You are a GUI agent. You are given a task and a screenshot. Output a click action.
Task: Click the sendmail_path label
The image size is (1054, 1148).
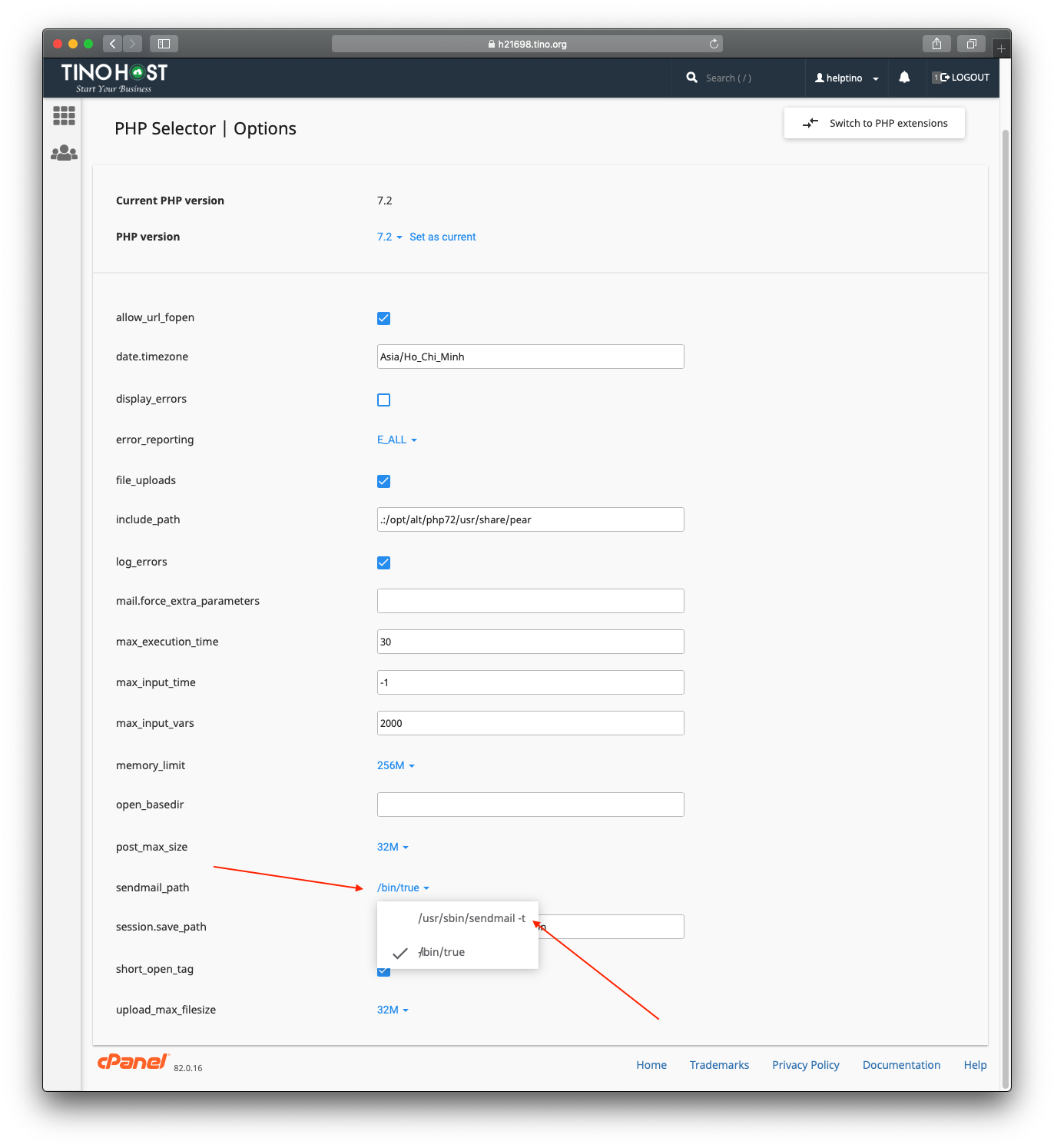(x=152, y=888)
